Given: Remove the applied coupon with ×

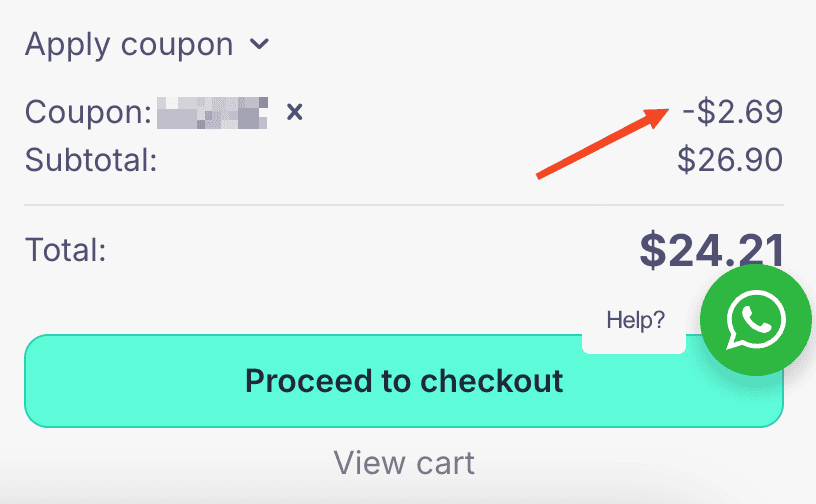Looking at the screenshot, I should [294, 111].
